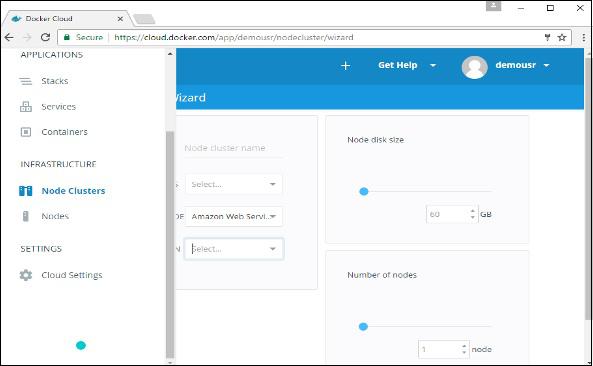Click the demousr avatar picture

point(474,67)
